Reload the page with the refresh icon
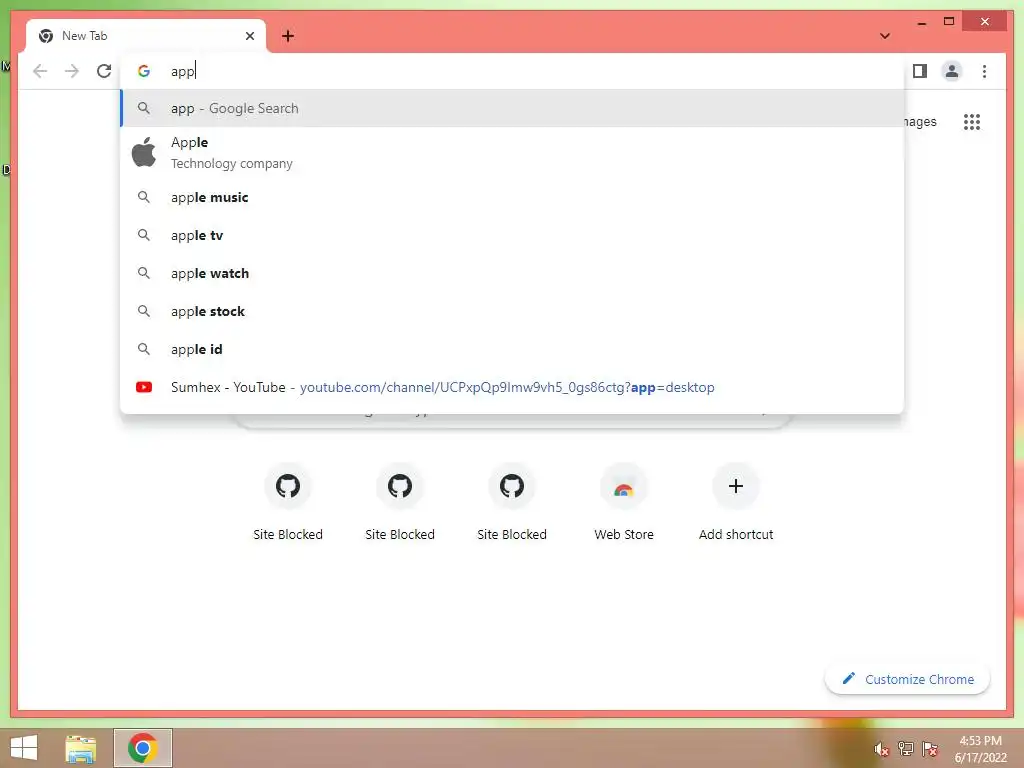Screen dimensions: 1024x768 pyautogui.click(x=104, y=71)
